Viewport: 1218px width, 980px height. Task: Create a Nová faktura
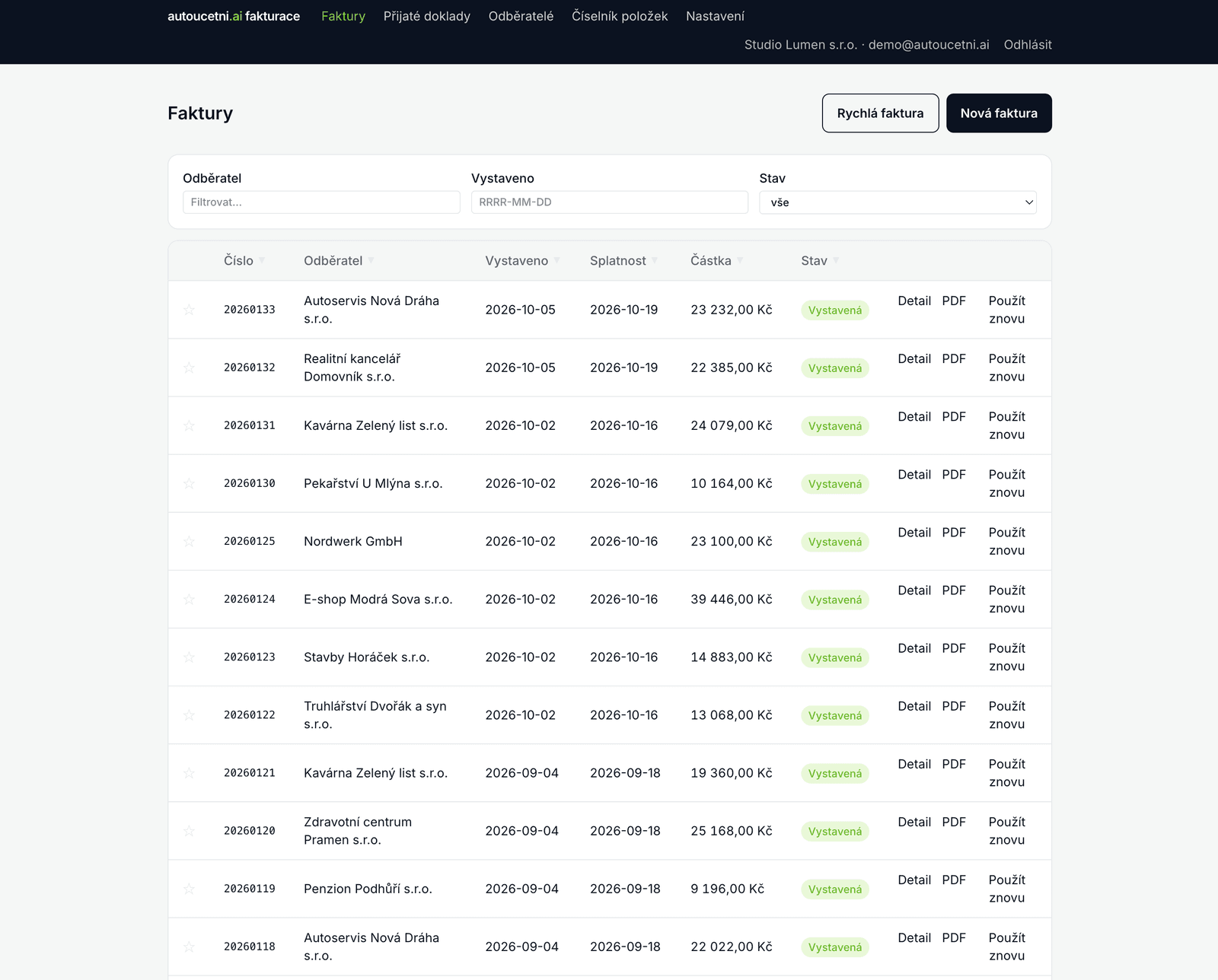pos(999,113)
